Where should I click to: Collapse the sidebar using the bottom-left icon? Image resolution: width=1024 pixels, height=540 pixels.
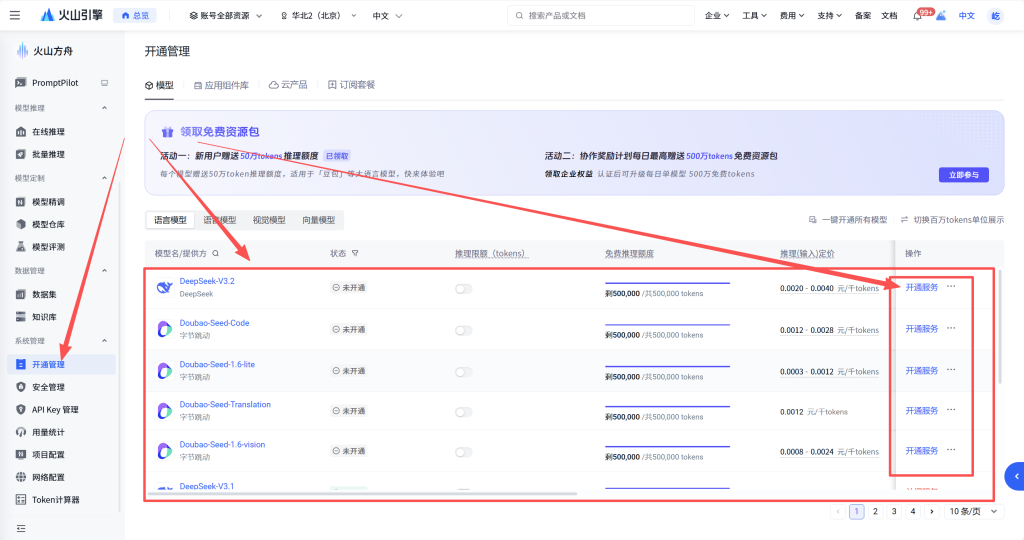[x=21, y=528]
